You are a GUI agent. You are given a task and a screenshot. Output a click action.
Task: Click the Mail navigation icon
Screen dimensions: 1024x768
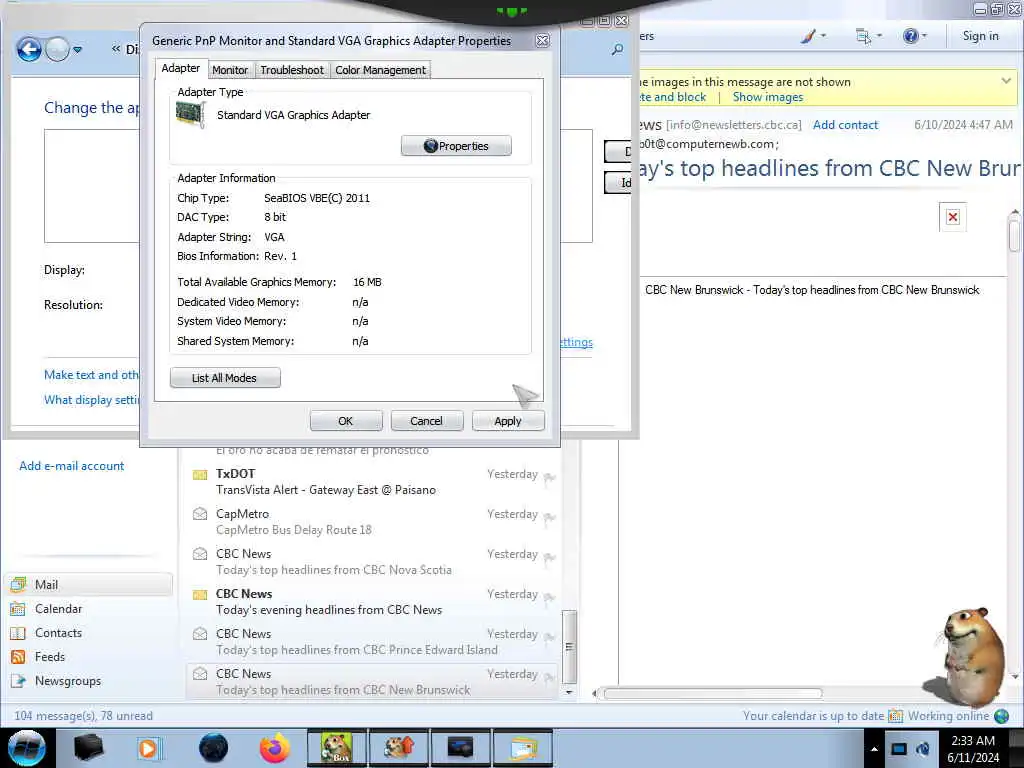(x=18, y=584)
